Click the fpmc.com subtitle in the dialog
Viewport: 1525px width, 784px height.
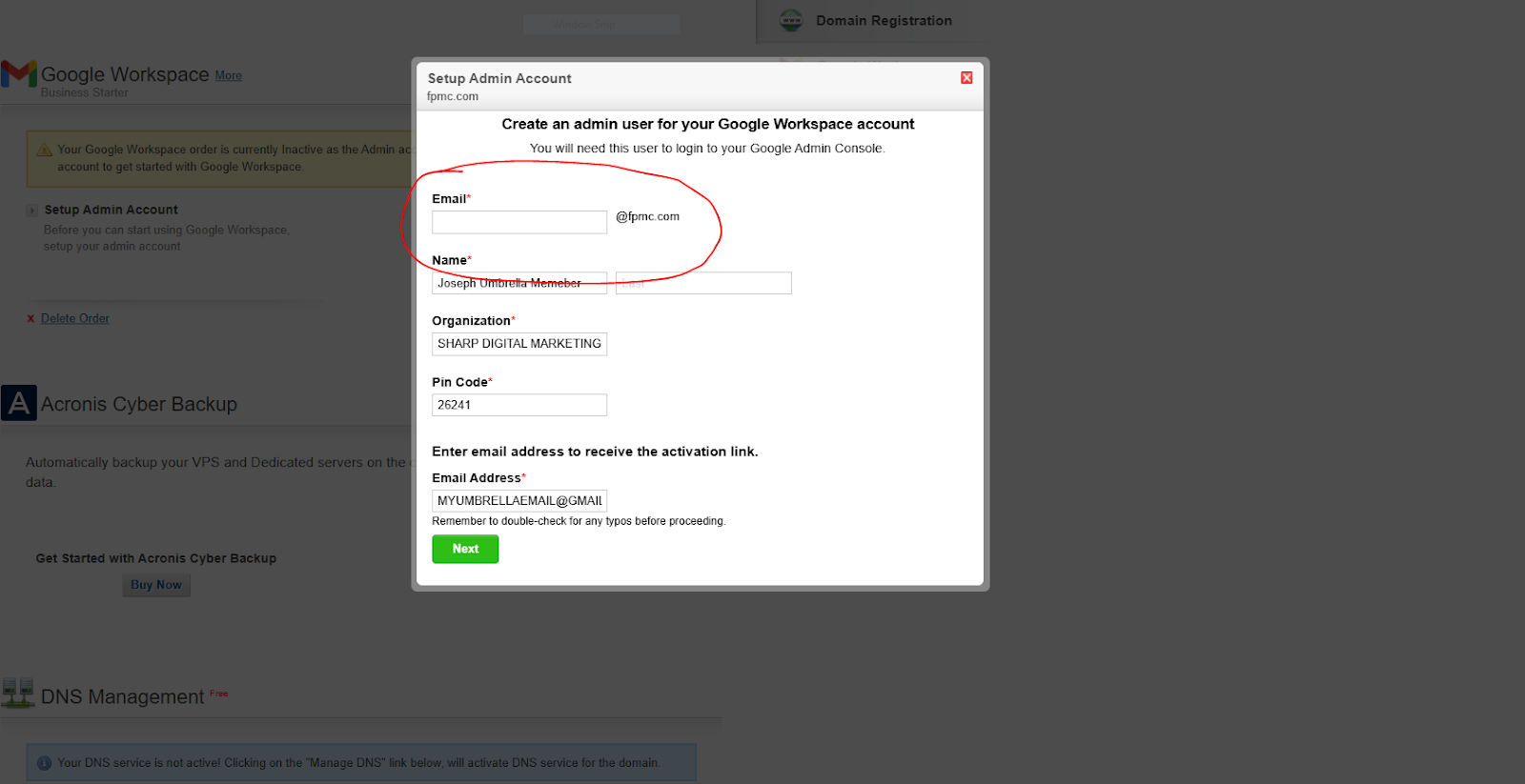453,96
